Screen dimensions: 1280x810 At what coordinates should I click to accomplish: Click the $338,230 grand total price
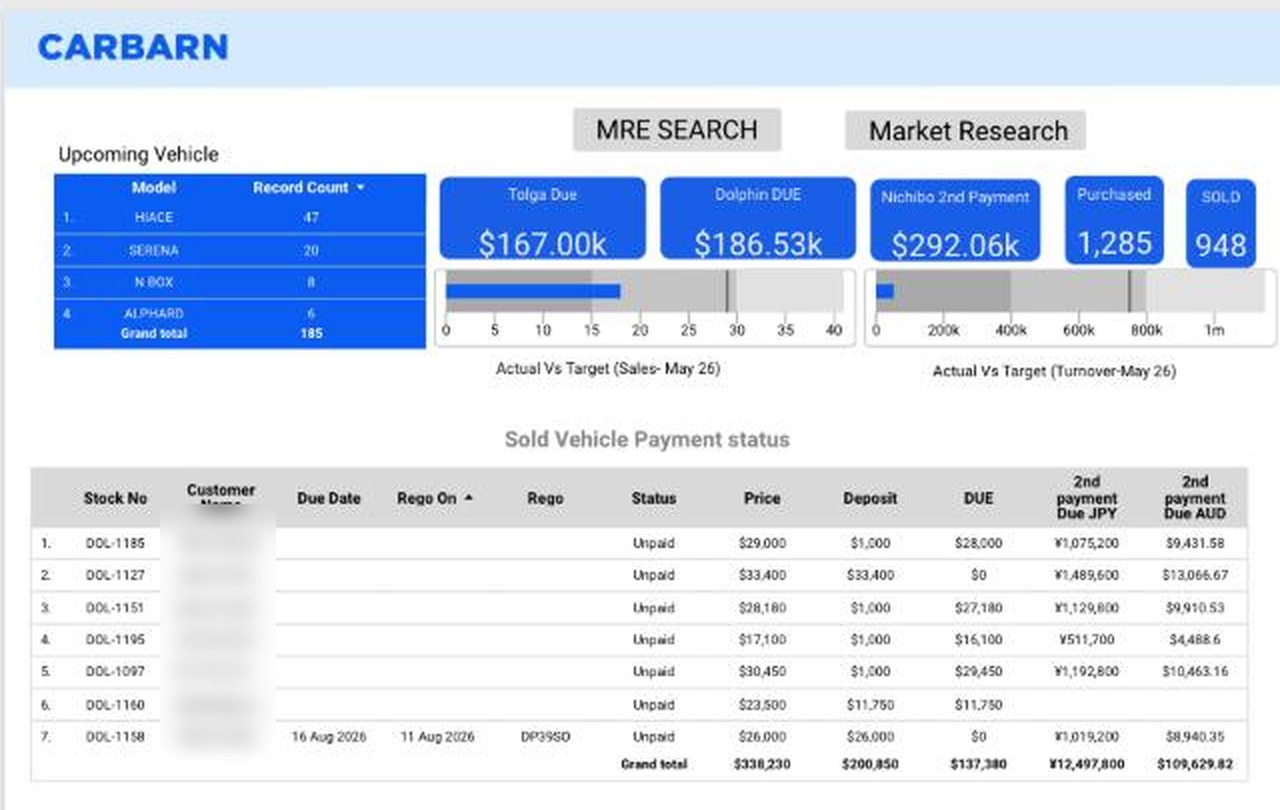tap(762, 765)
